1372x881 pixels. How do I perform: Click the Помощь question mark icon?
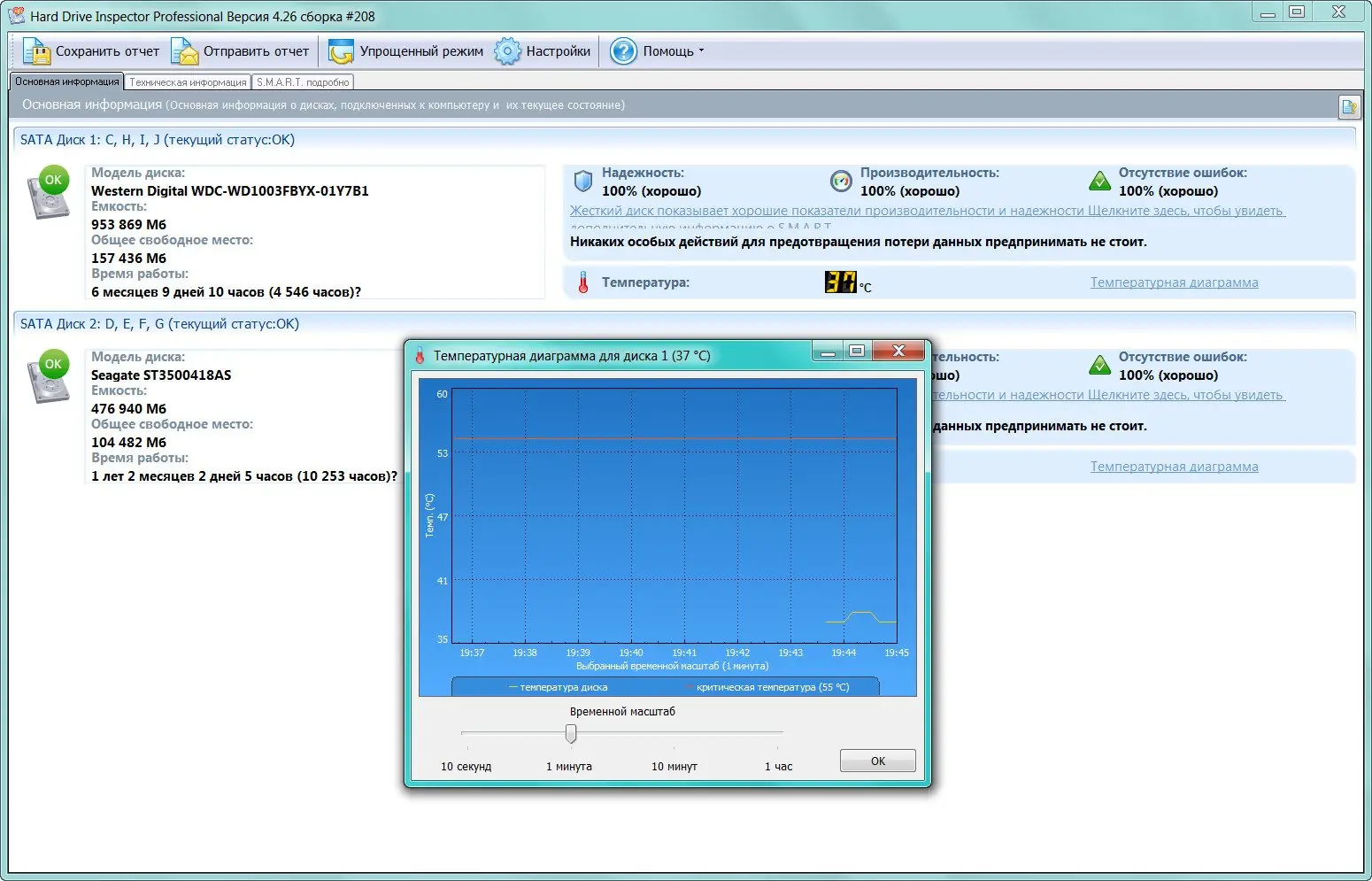(x=623, y=51)
